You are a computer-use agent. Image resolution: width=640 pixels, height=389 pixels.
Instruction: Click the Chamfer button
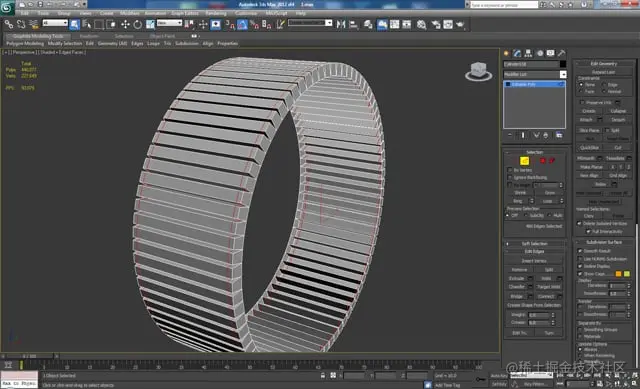(x=517, y=287)
